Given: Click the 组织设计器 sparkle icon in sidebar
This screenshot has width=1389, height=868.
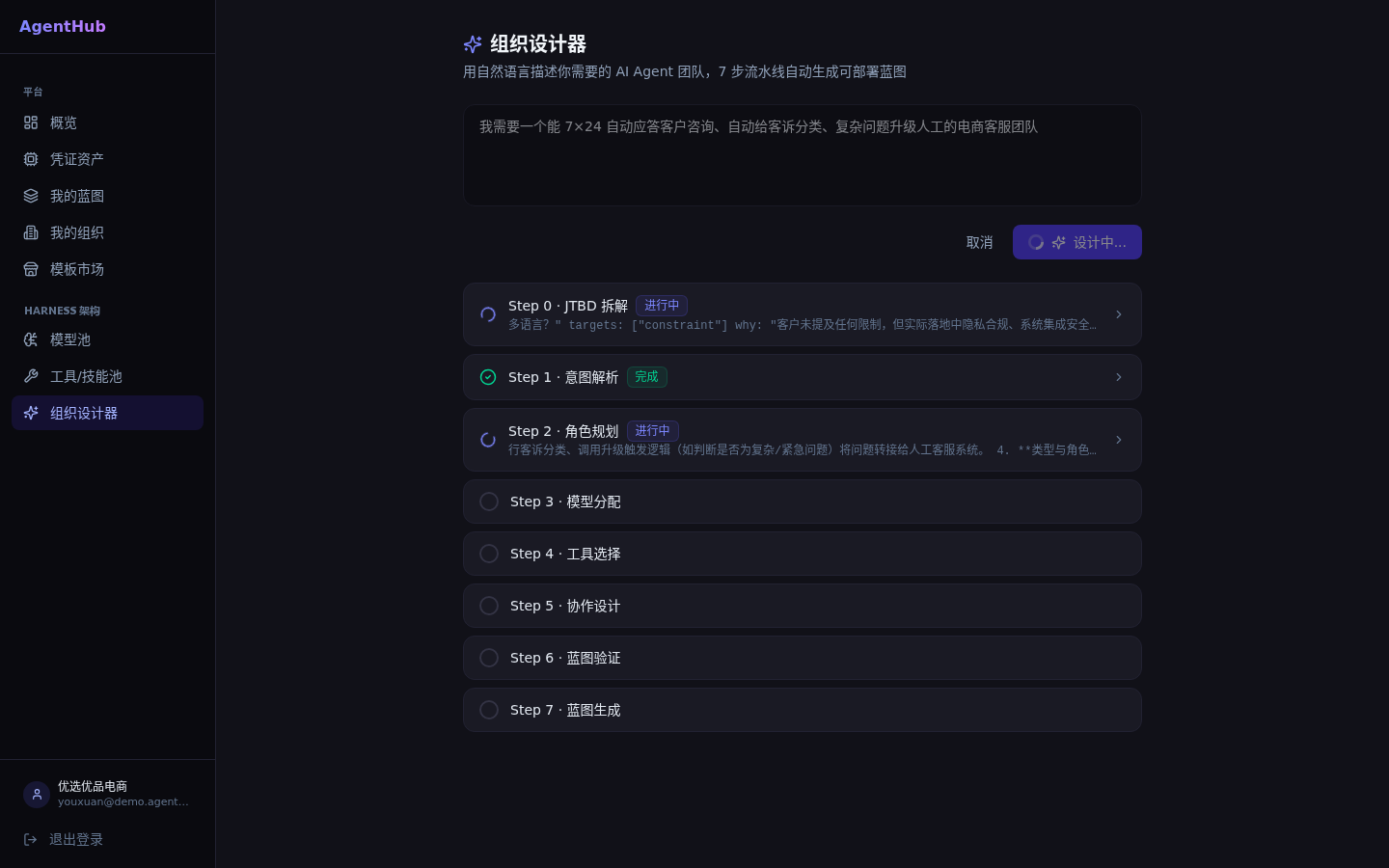Looking at the screenshot, I should (31, 413).
